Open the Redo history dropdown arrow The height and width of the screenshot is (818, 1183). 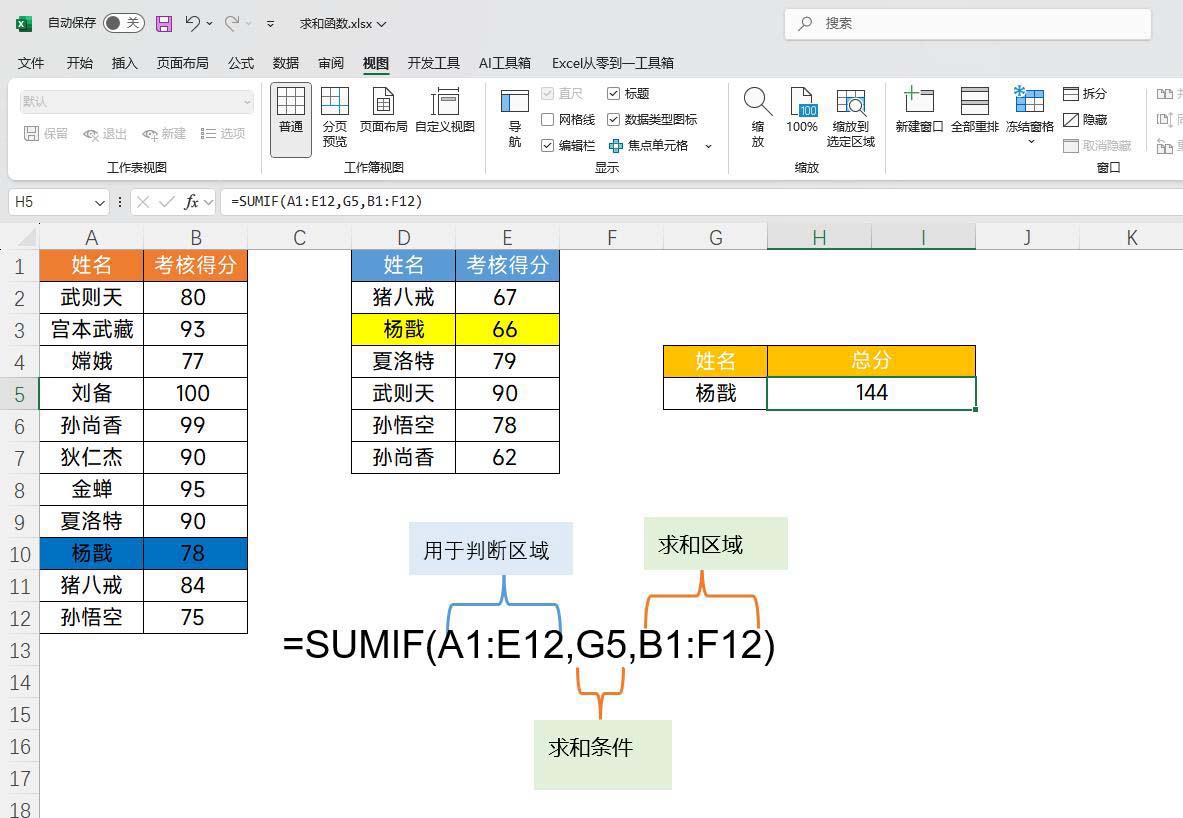pyautogui.click(x=249, y=24)
